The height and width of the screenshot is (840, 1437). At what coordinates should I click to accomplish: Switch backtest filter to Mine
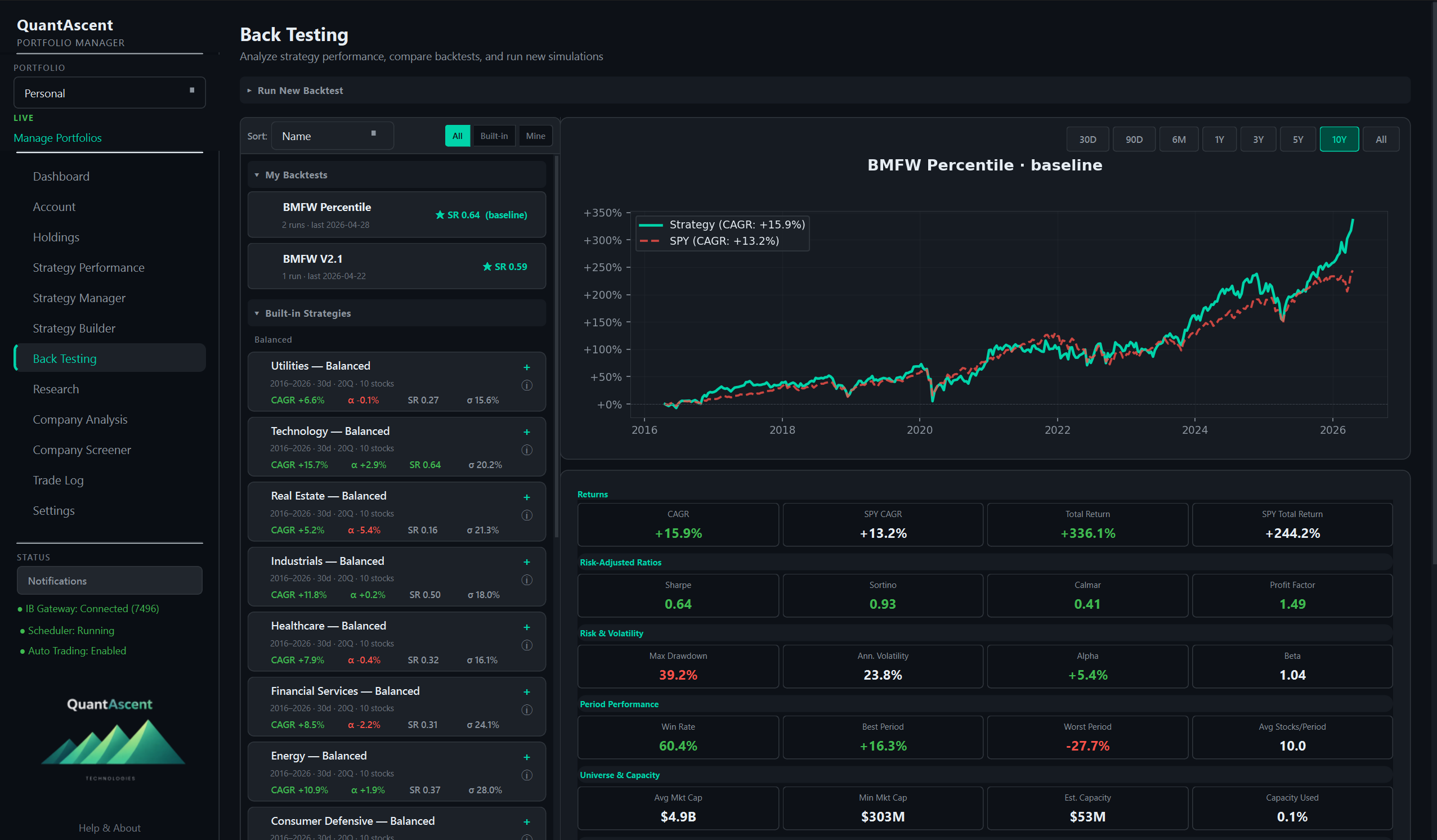pos(535,136)
